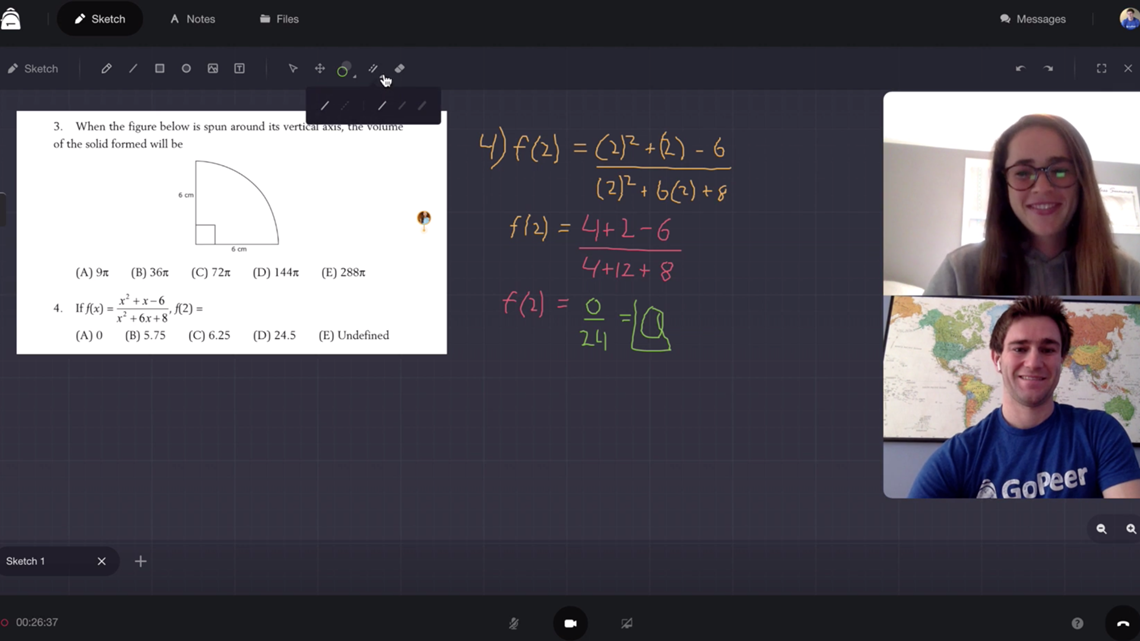Switch to the pointer selection tool
The height and width of the screenshot is (641, 1140).
[x=293, y=69]
